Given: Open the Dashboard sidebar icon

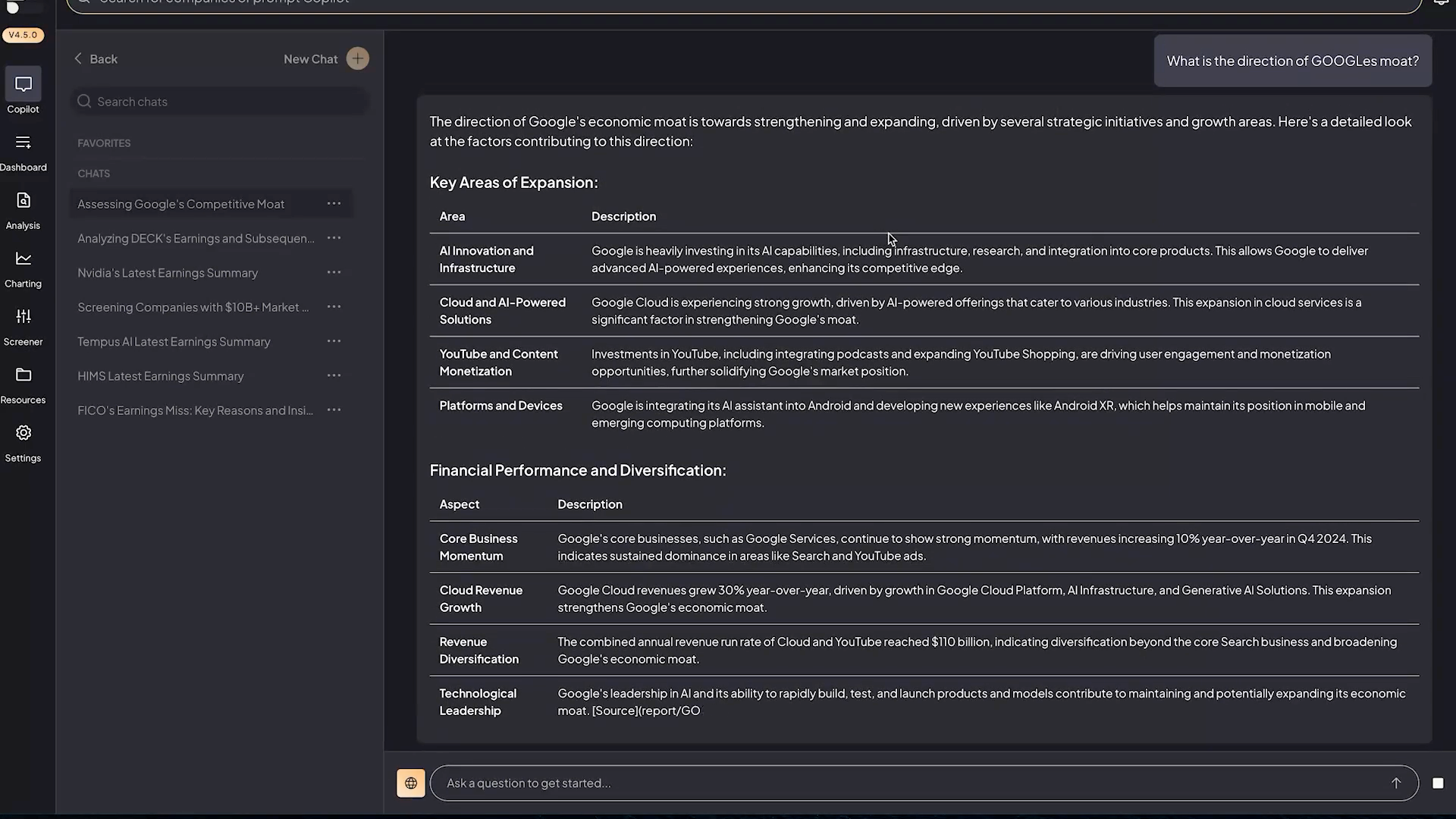Looking at the screenshot, I should coord(23,143).
